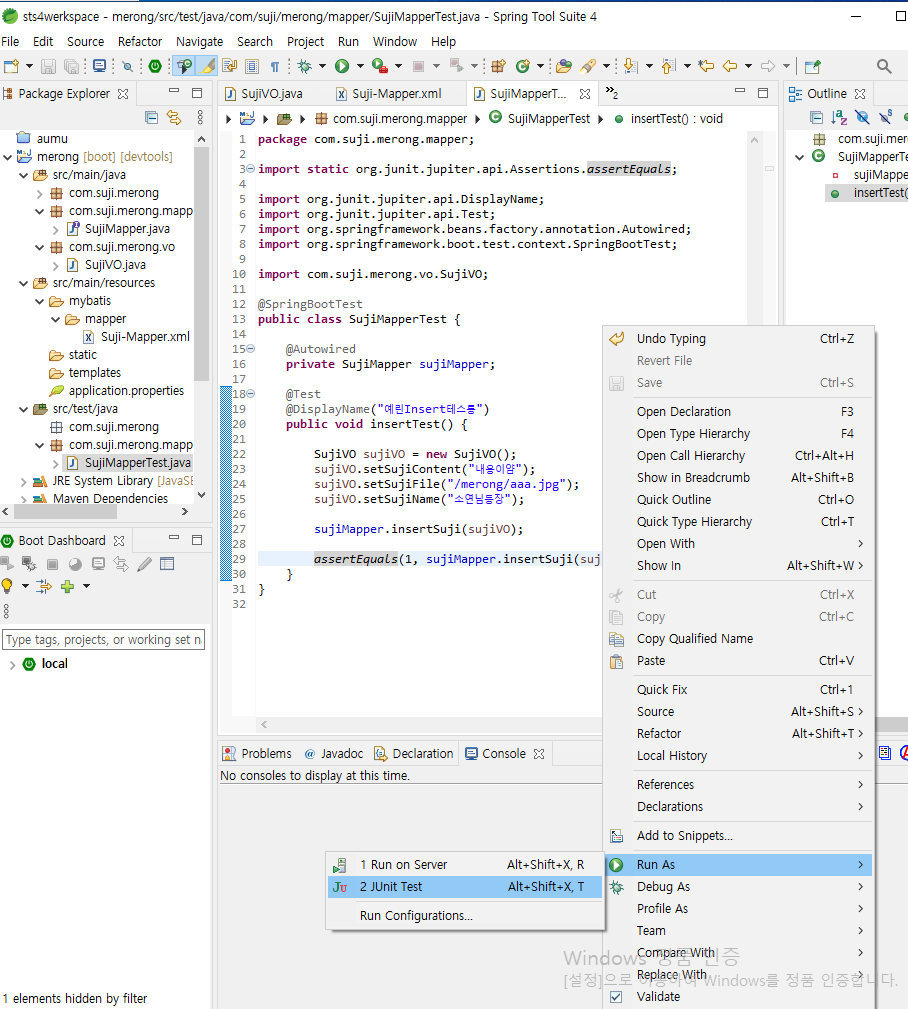Click the New Java Class toolbar icon
908x1009 pixels.
523,66
